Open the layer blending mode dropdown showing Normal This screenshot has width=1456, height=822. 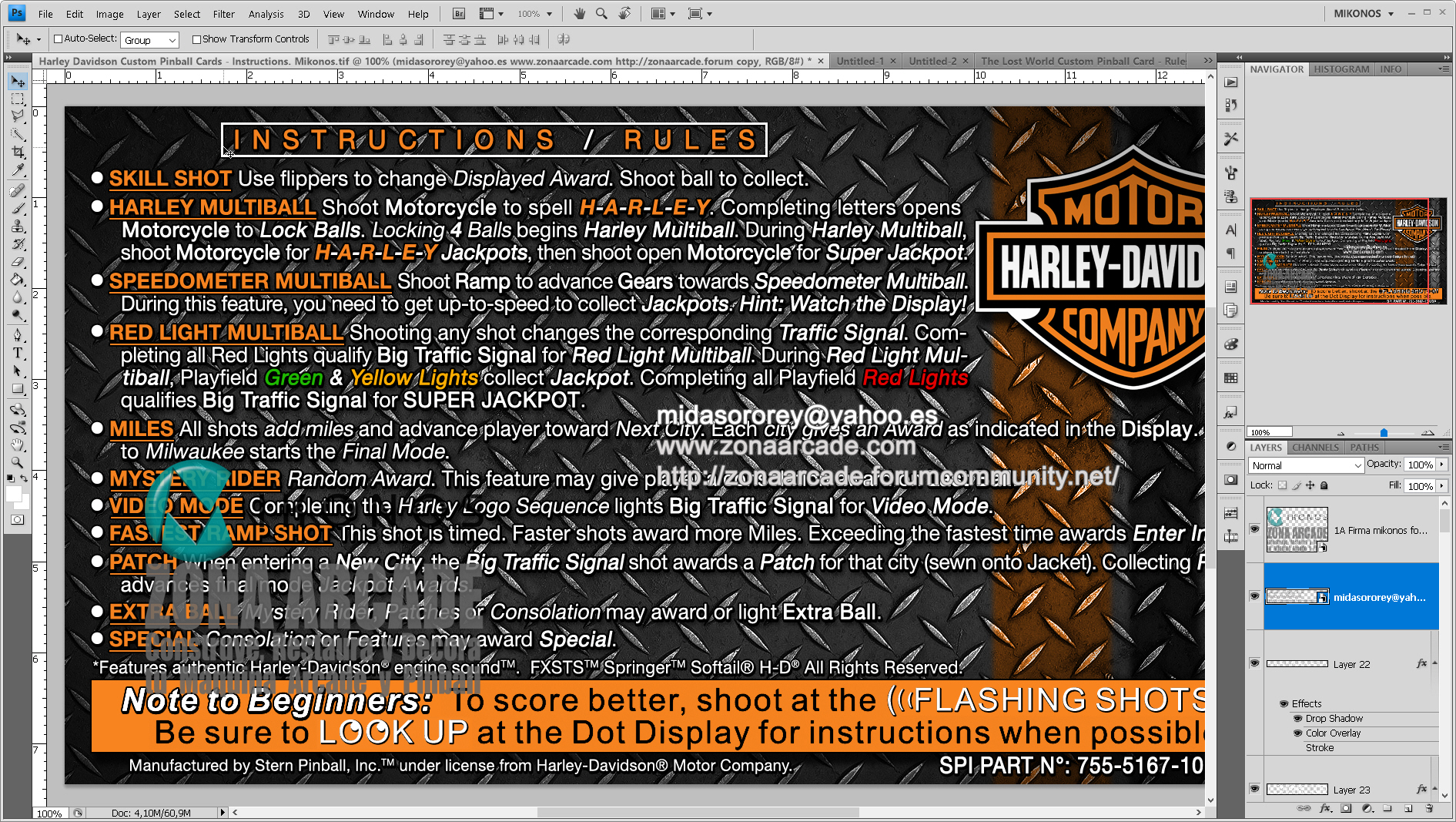1305,465
